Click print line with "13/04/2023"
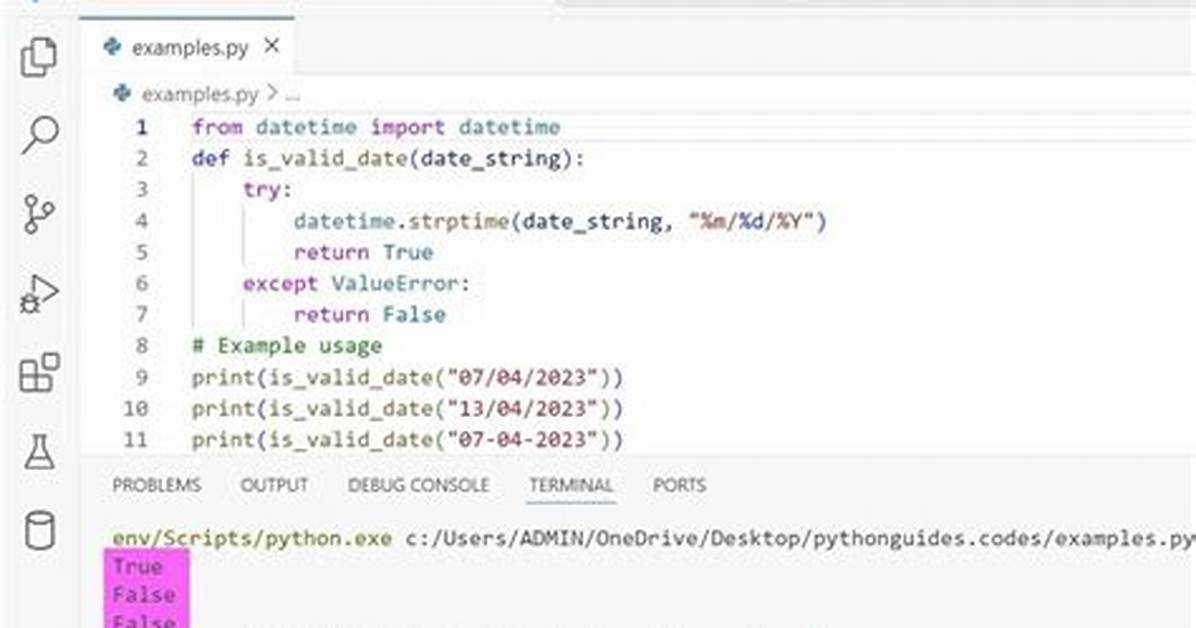The height and width of the screenshot is (628, 1196). pyautogui.click(x=407, y=408)
